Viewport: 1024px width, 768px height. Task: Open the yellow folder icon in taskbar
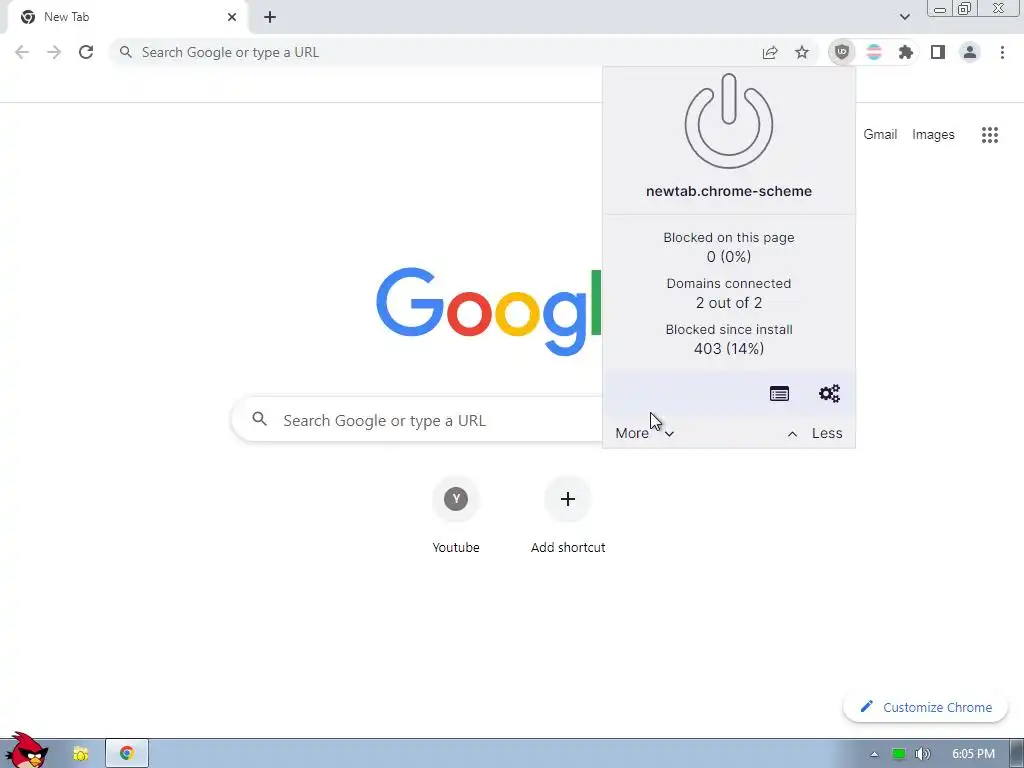click(80, 754)
